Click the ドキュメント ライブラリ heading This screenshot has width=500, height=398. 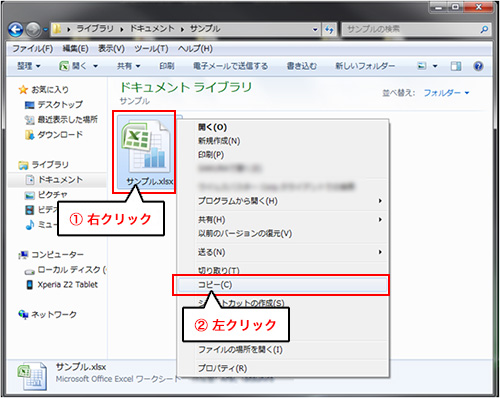[186, 87]
